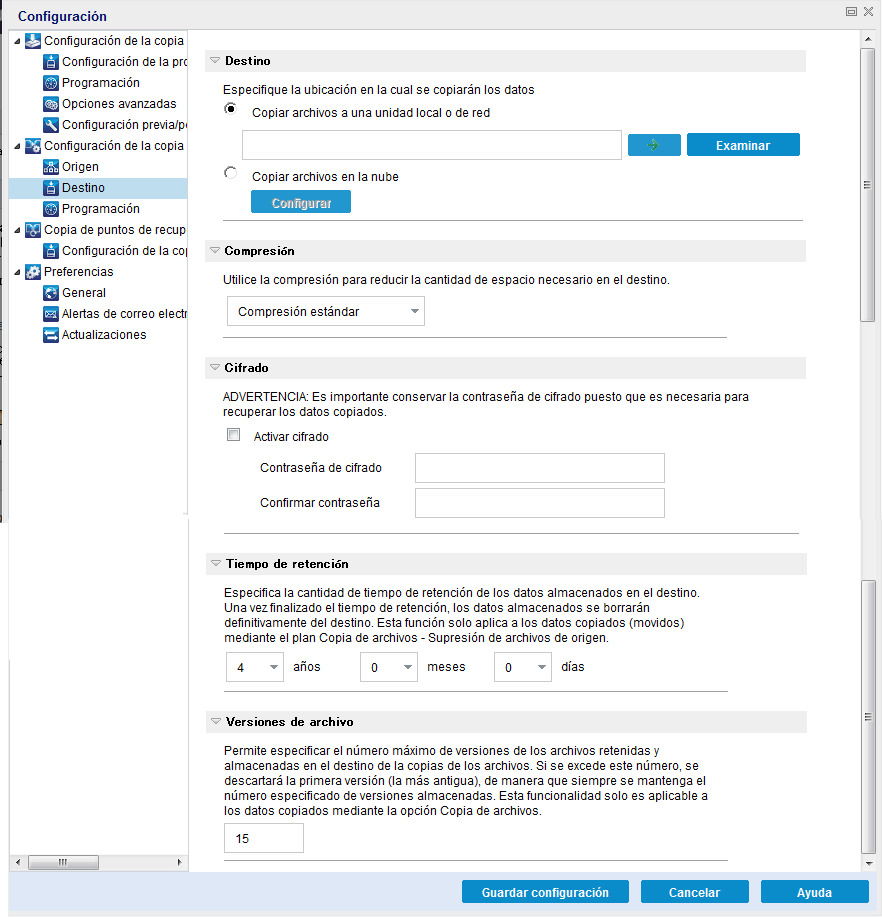This screenshot has height=917, width=882.
Task: Open Origen in the settings tree
Action: (80, 167)
